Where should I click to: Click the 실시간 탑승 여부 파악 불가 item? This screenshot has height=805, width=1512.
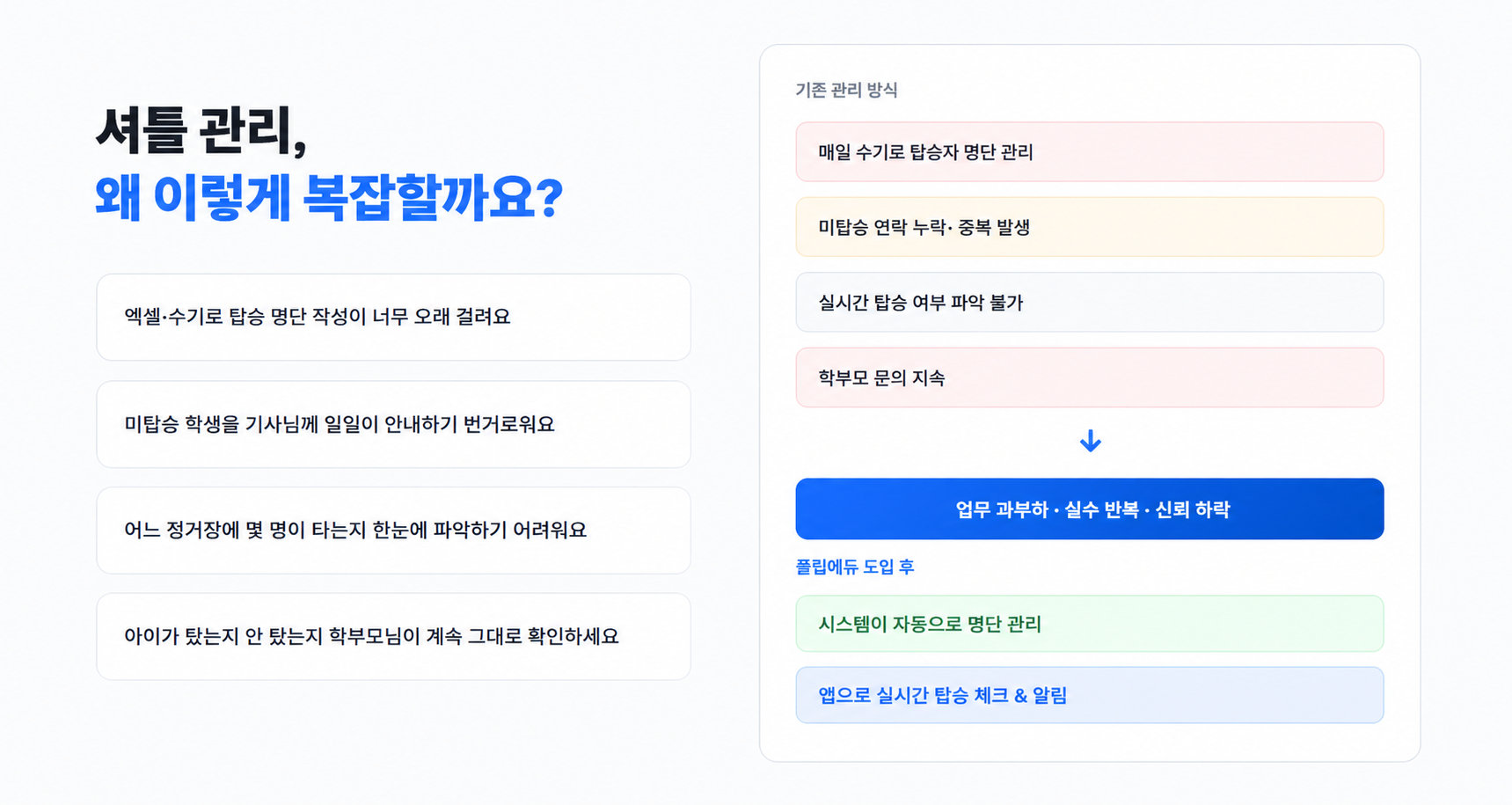click(1090, 303)
